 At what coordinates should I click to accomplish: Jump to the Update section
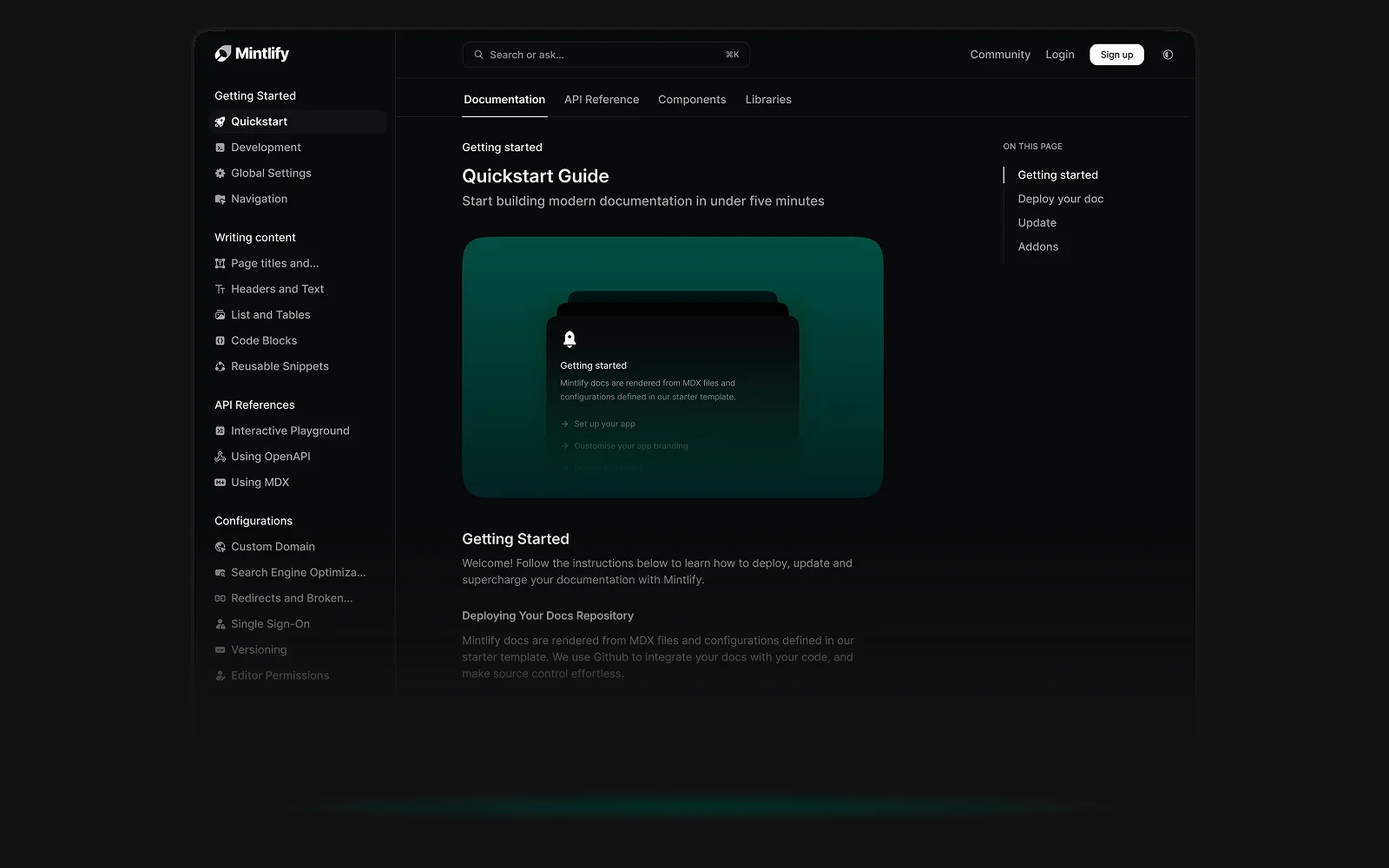[1037, 223]
